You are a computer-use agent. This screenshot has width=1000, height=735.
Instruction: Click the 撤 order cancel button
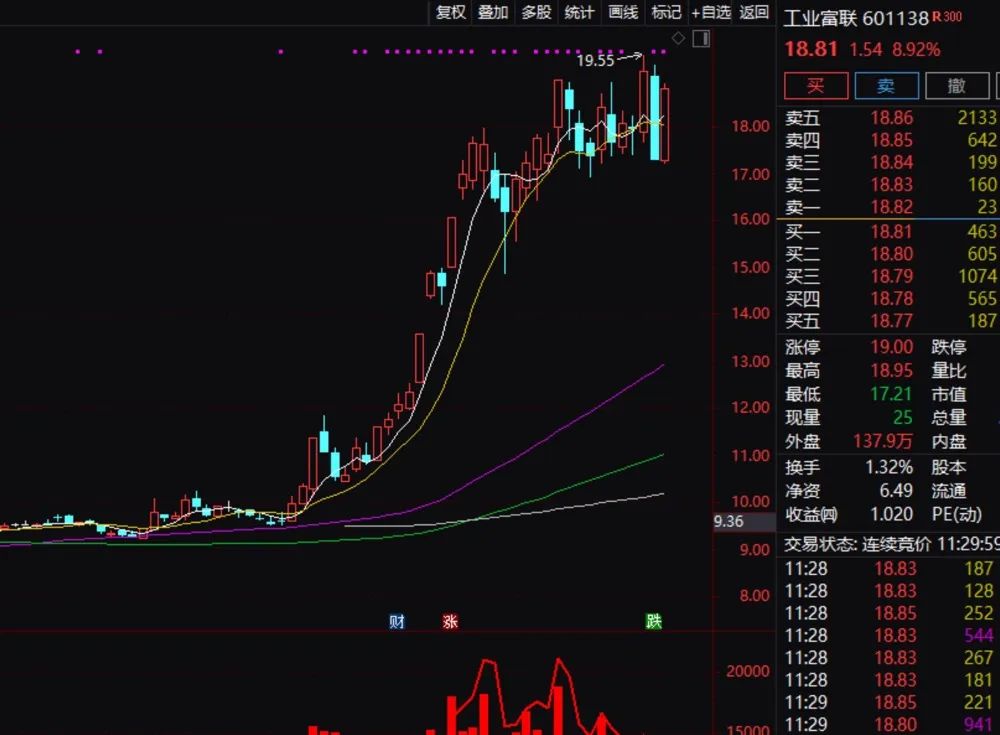[957, 86]
